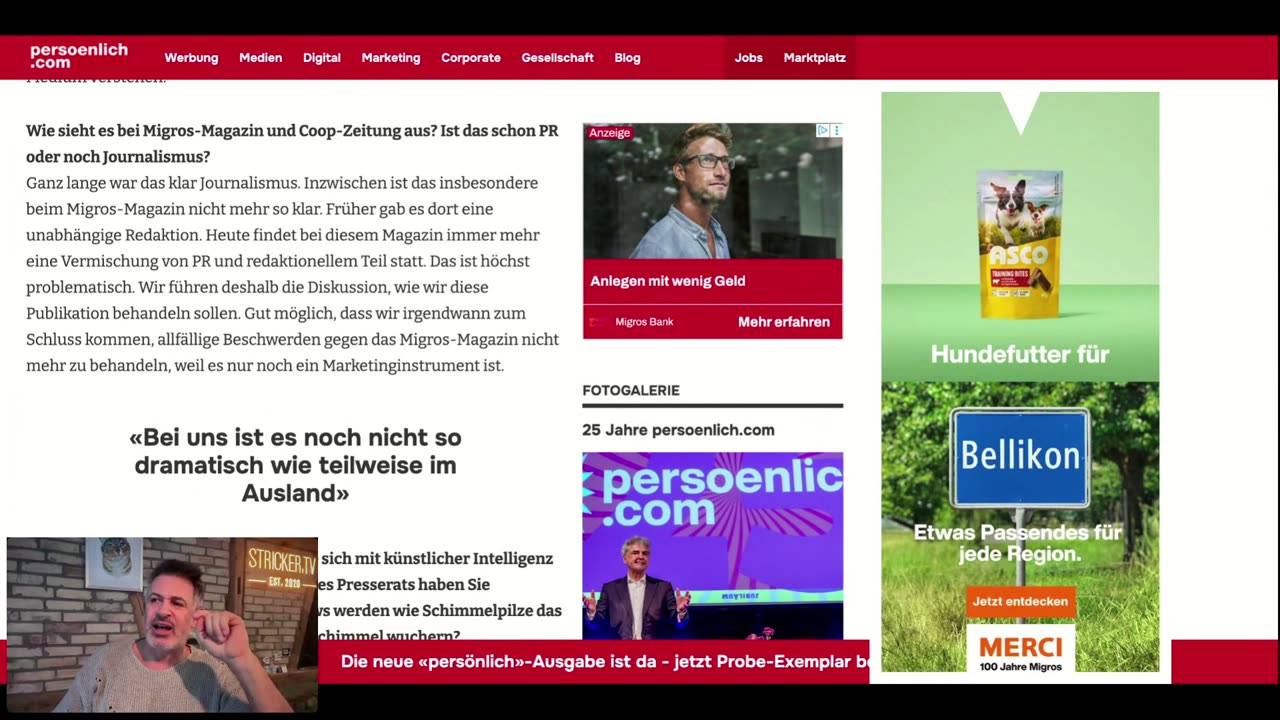This screenshot has height=720, width=1280.
Task: Click the Migros Bank ad photo of man with glasses
Action: (712, 191)
